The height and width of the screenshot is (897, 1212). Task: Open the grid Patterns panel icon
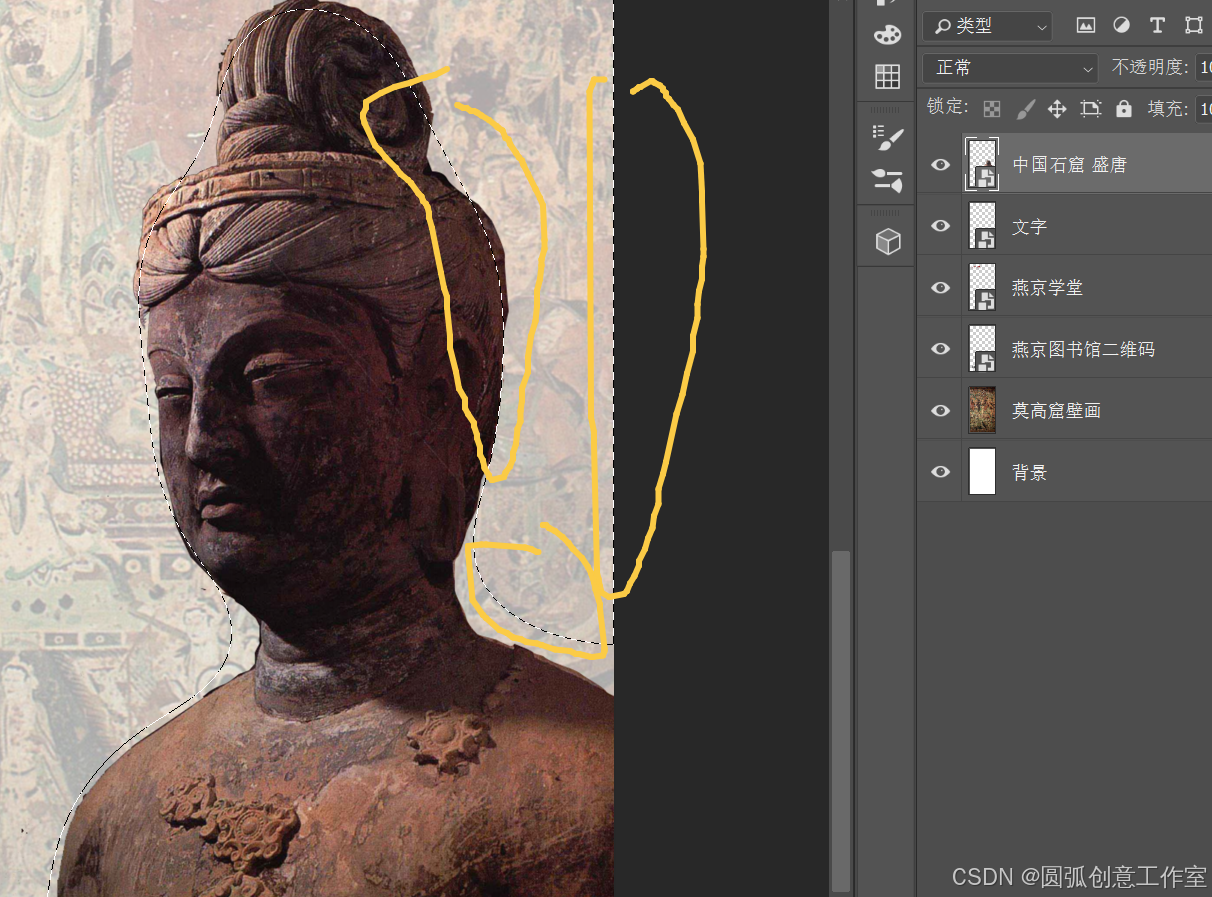(887, 76)
